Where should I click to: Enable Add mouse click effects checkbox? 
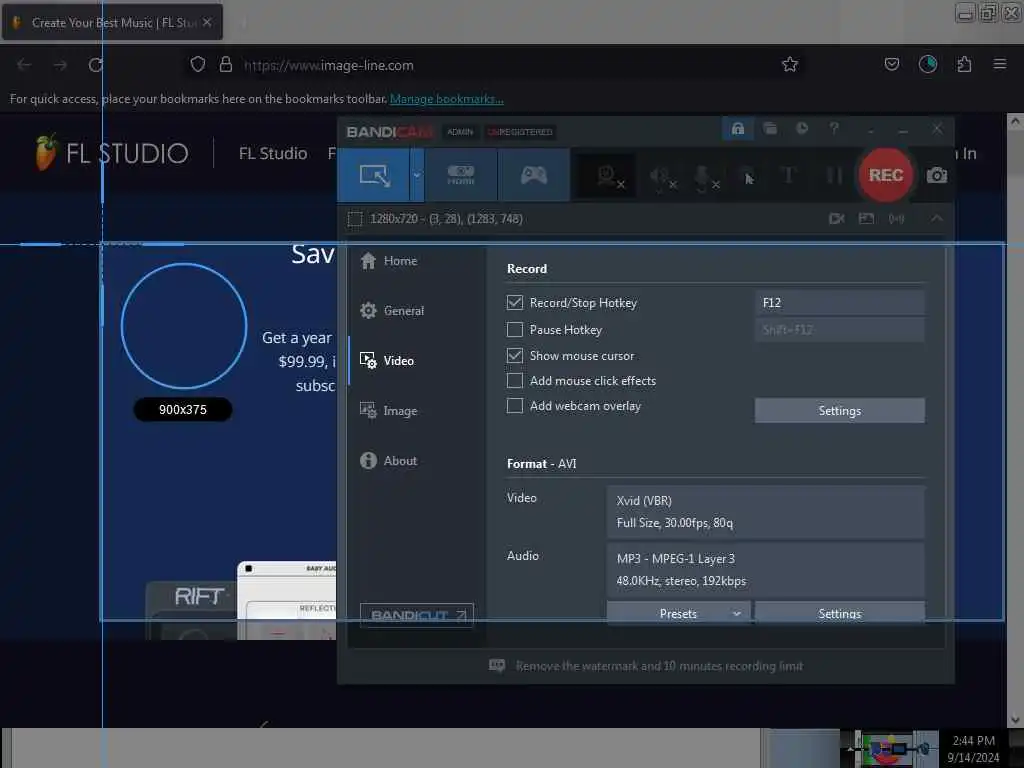pos(515,381)
